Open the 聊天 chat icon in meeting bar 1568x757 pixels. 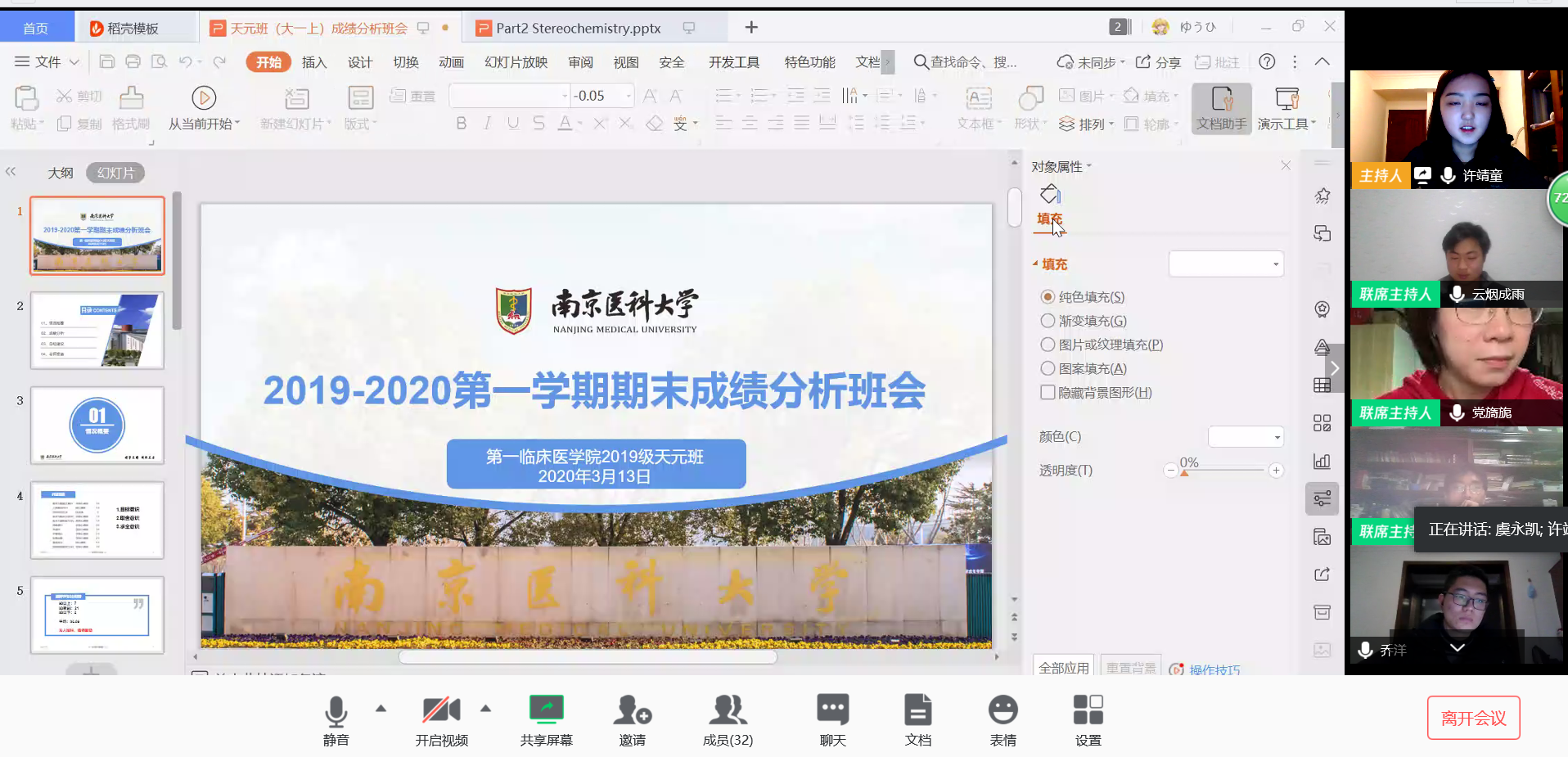click(832, 710)
